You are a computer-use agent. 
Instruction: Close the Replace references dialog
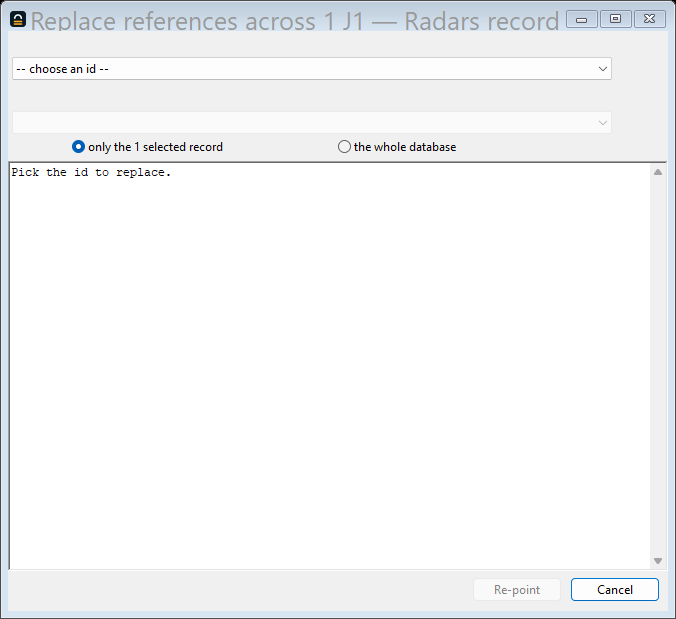650,19
